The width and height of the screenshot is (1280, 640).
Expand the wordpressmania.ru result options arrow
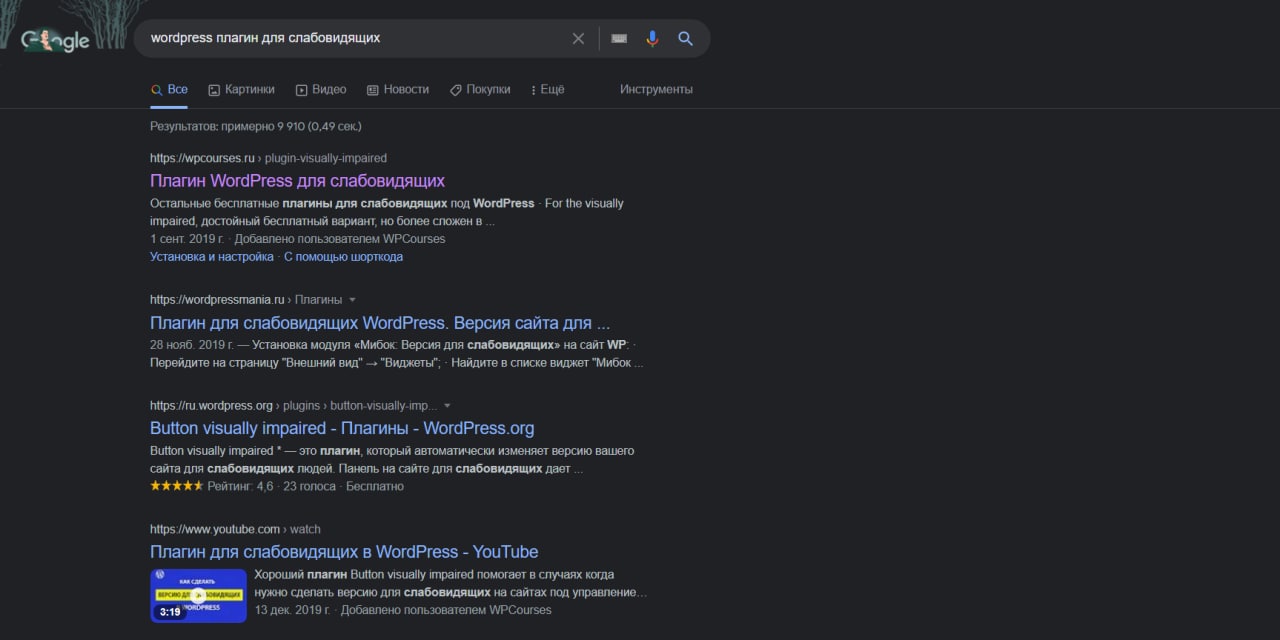click(352, 300)
